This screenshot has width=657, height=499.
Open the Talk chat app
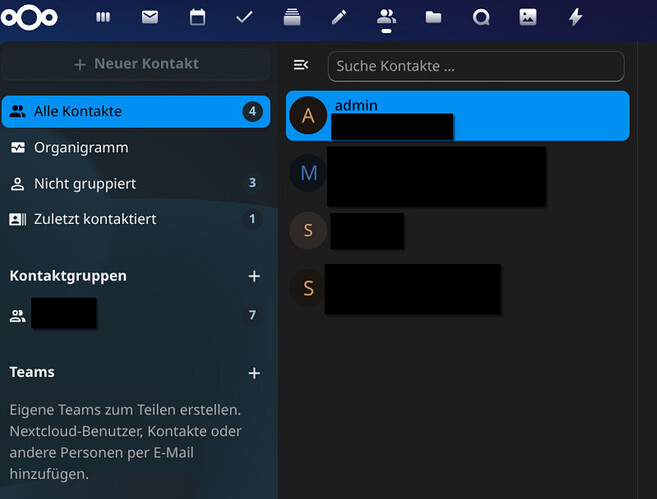click(x=481, y=17)
